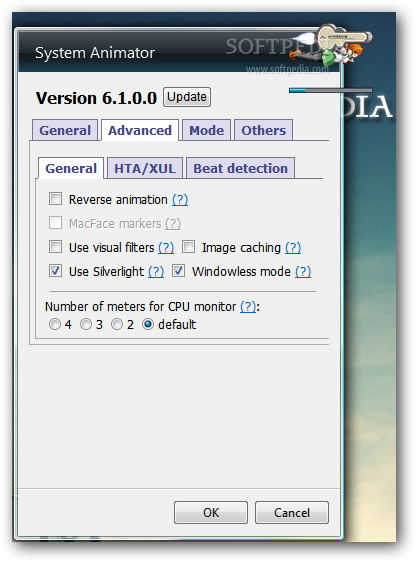Select 4 meters radio button
The width and height of the screenshot is (416, 562).
(55, 324)
